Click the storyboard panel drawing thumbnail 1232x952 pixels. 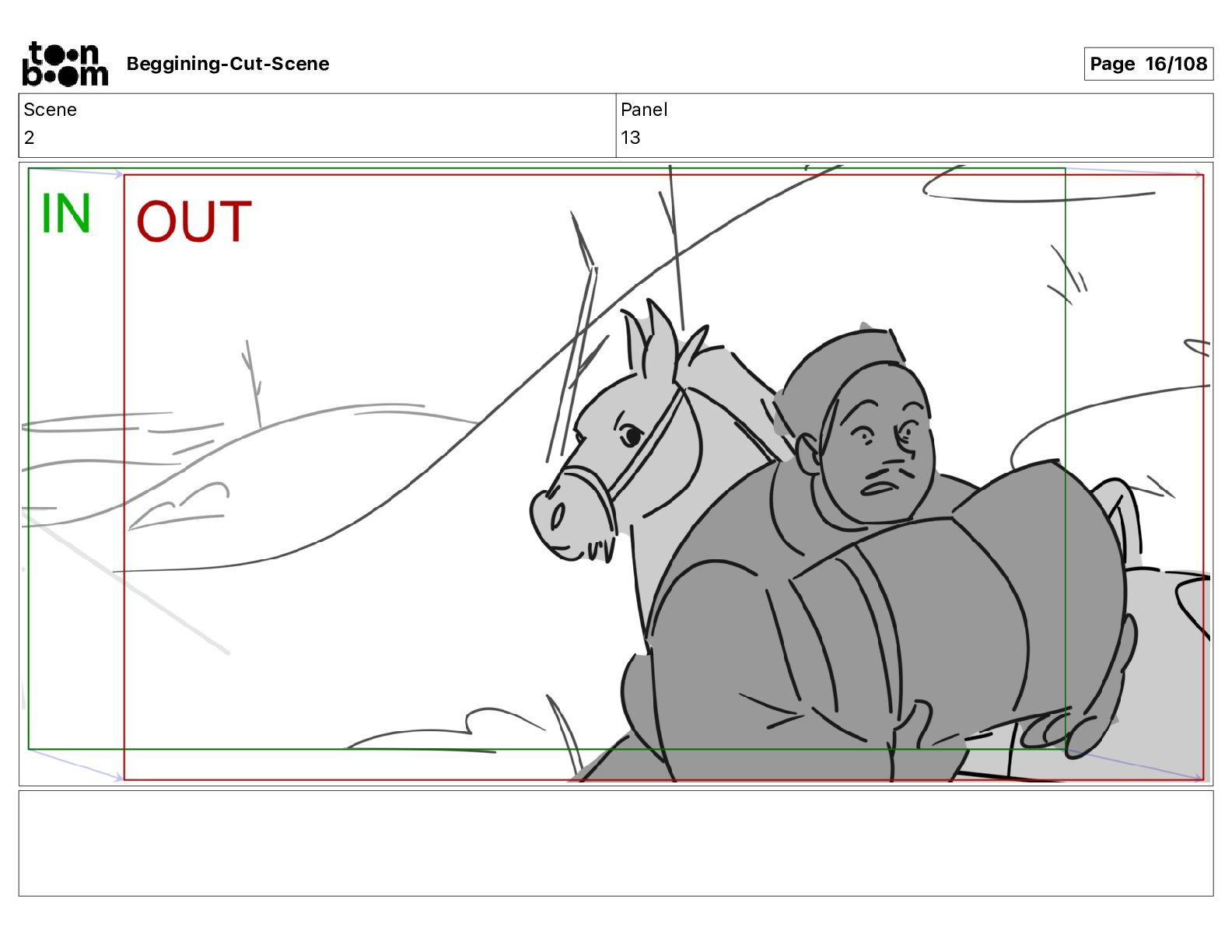(x=616, y=474)
